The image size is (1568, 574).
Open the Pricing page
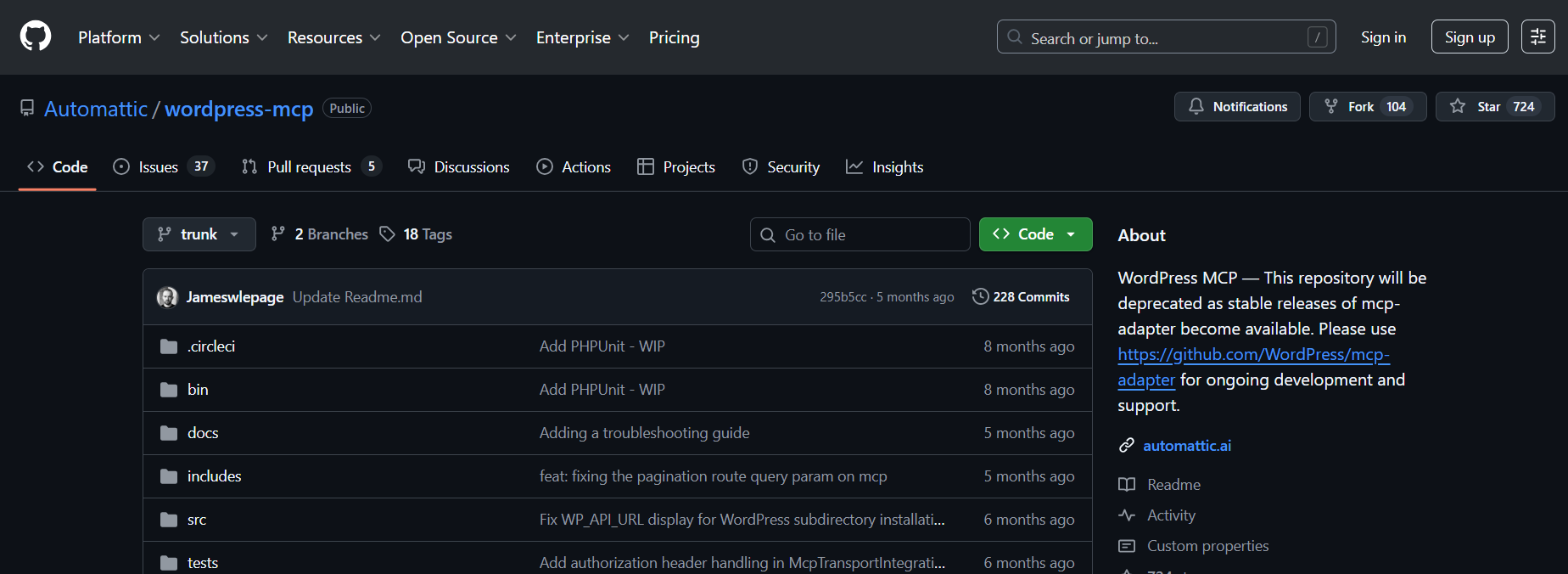675,37
